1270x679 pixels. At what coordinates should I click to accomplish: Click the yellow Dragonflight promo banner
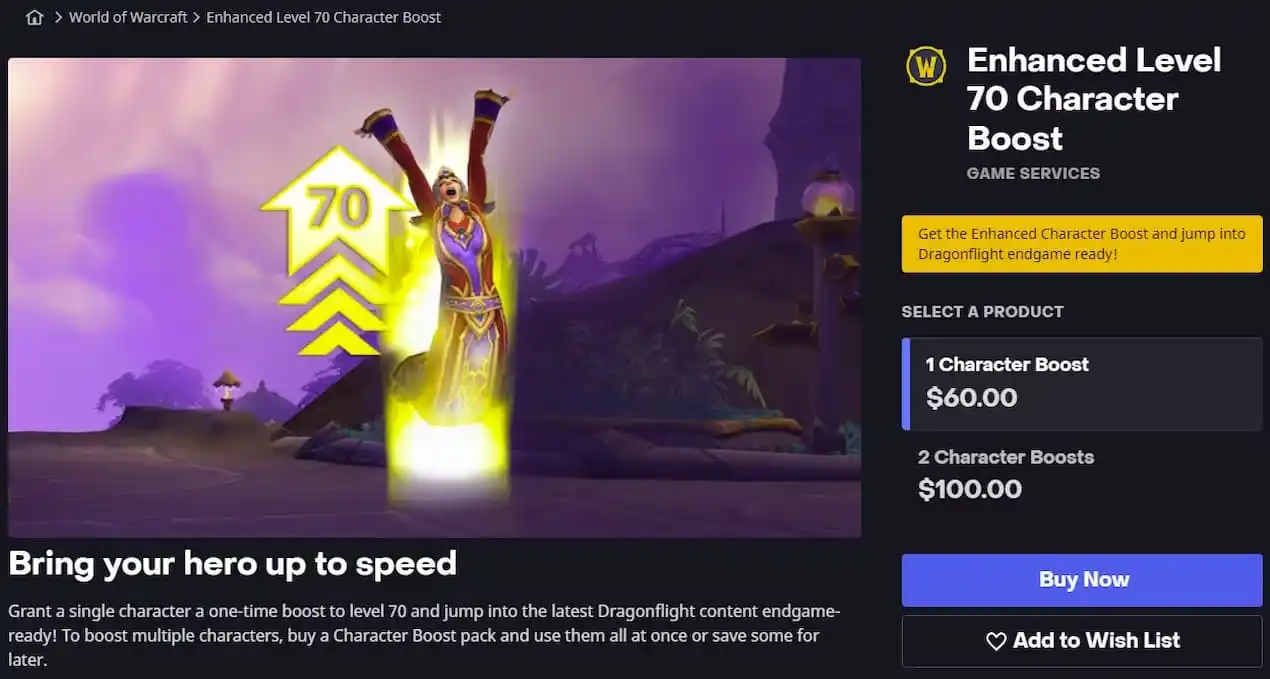[1082, 244]
